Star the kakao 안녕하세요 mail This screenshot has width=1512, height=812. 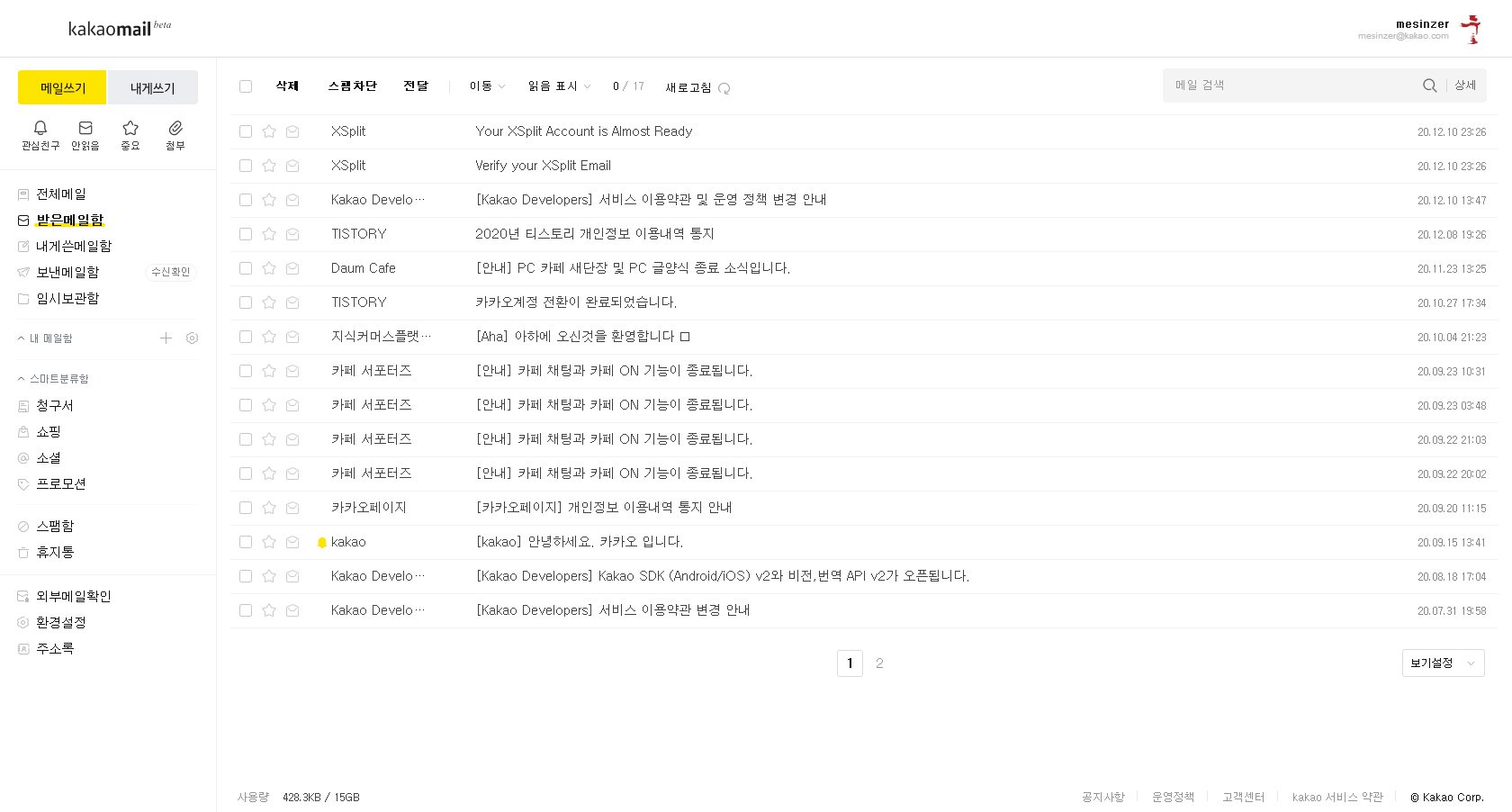coord(268,542)
